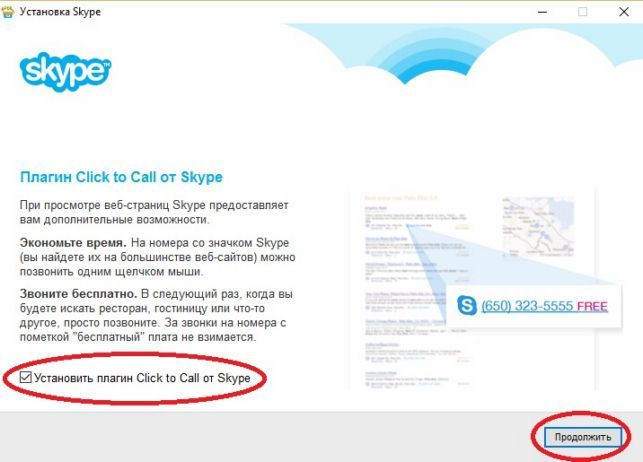Viewport: 643px width, 462px height.
Task: Click the bold text Экономьте время.
Action: point(73,243)
